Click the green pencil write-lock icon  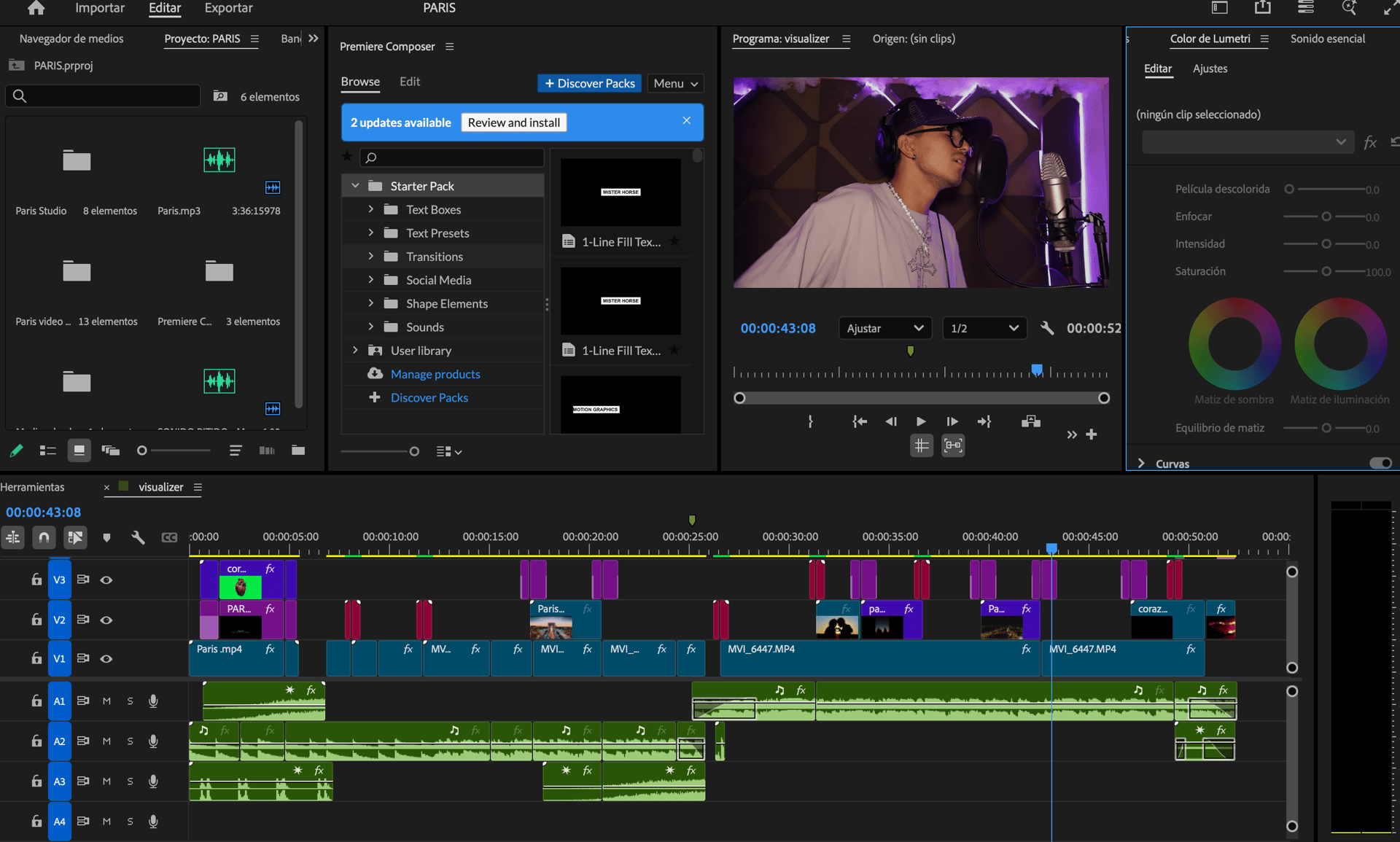click(x=16, y=451)
